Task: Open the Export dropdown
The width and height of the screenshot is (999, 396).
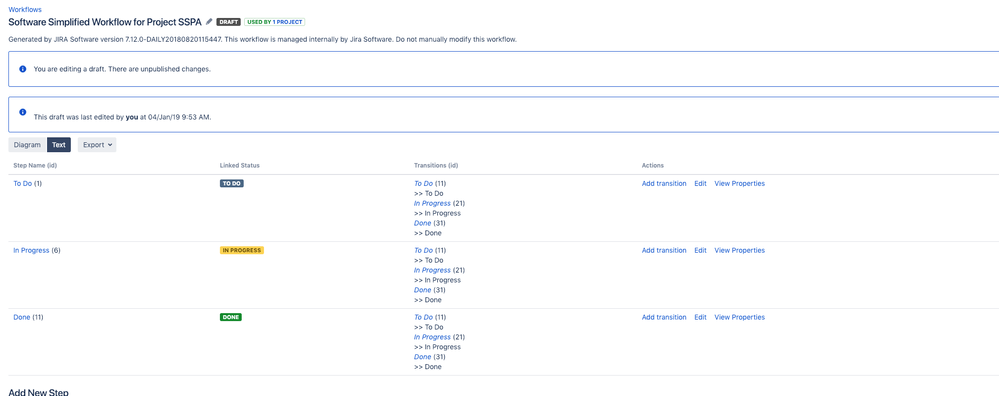Action: 97,145
